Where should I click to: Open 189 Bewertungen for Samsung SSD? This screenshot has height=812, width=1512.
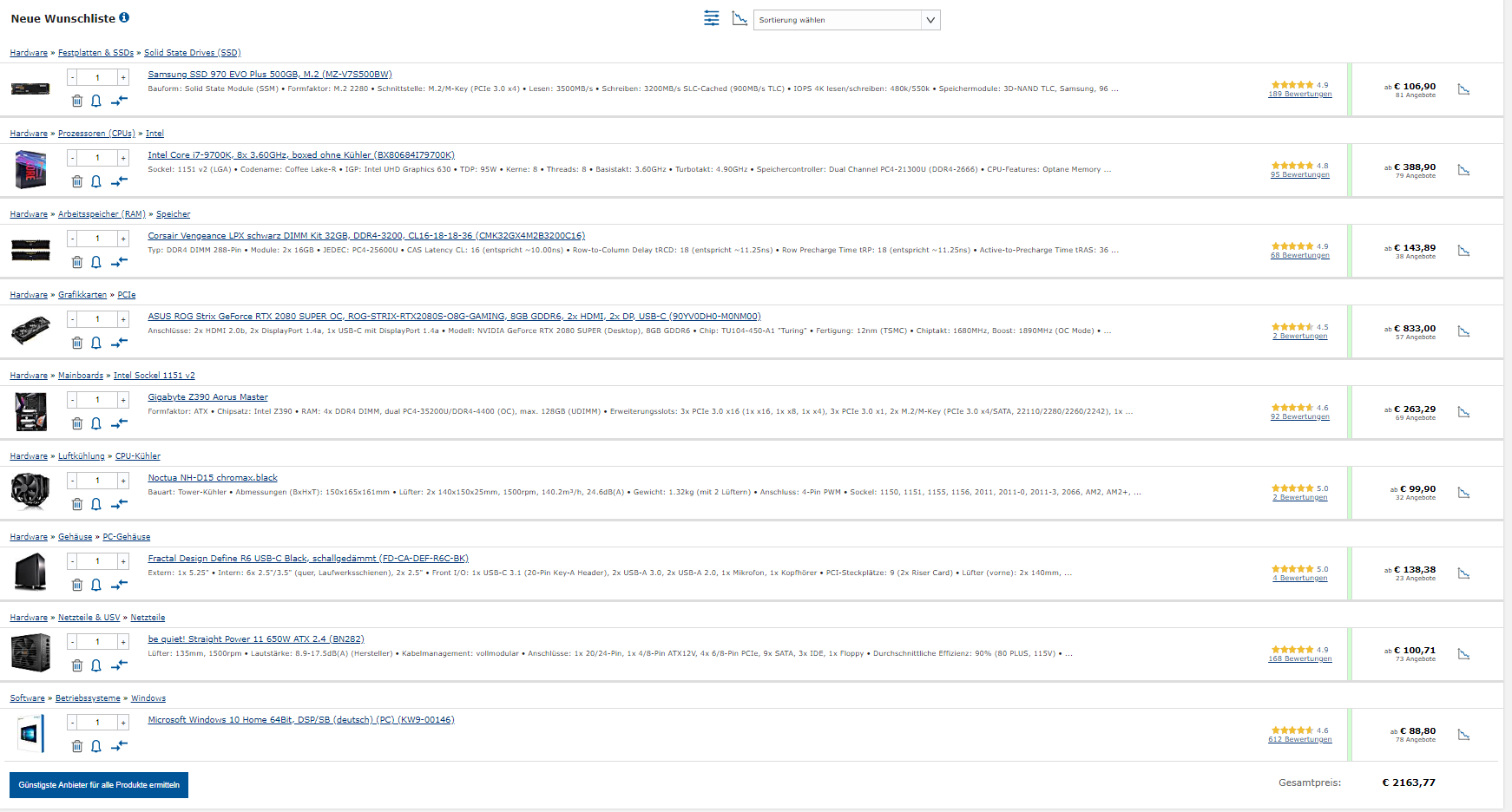click(x=1299, y=94)
